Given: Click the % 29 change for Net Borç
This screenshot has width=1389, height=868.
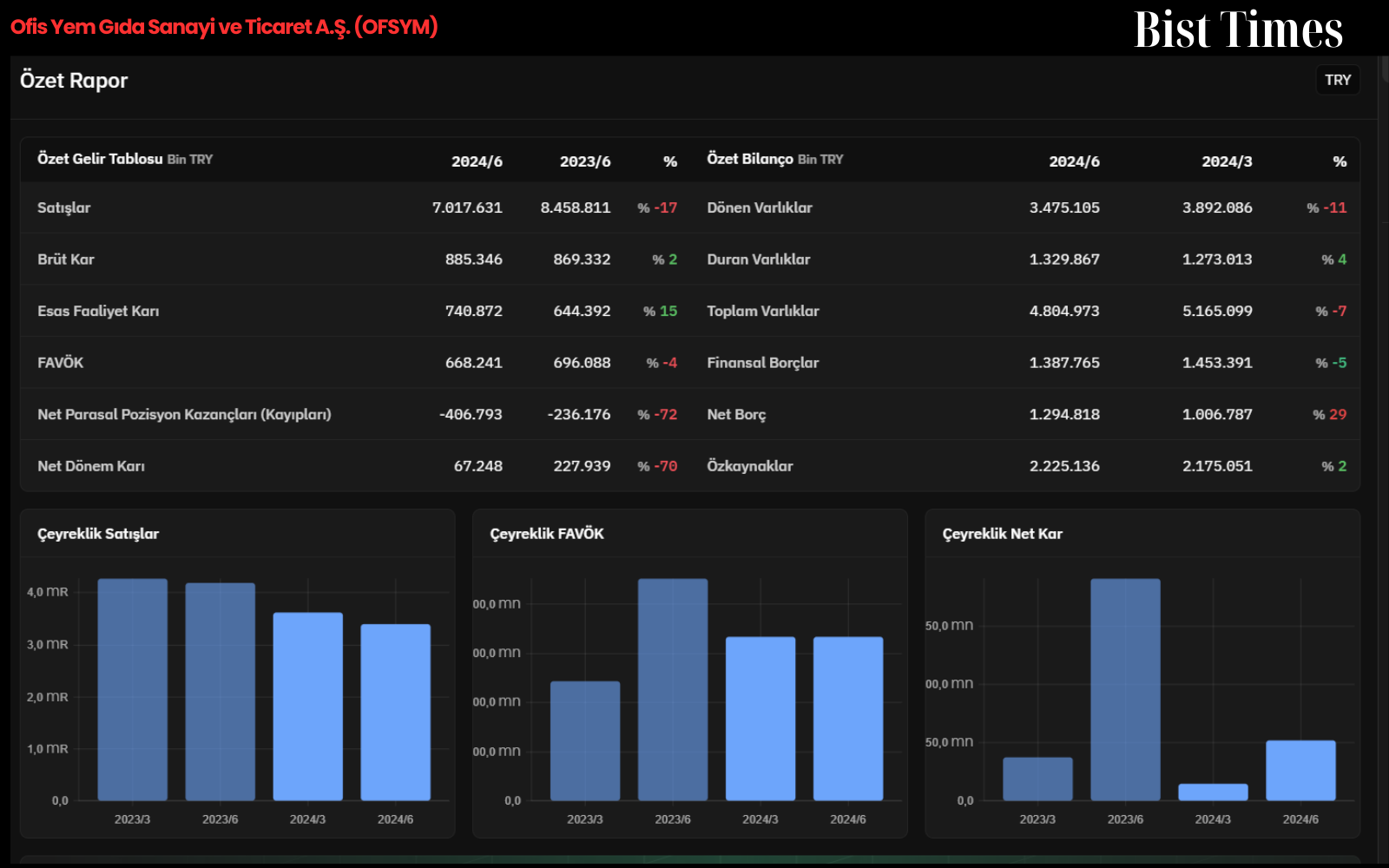Looking at the screenshot, I should coord(1330,414).
